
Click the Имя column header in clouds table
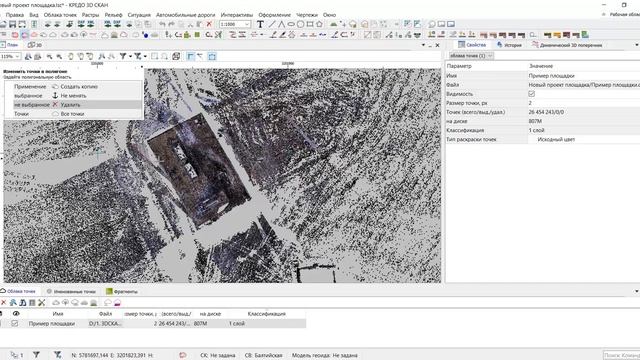pyautogui.click(x=58, y=314)
